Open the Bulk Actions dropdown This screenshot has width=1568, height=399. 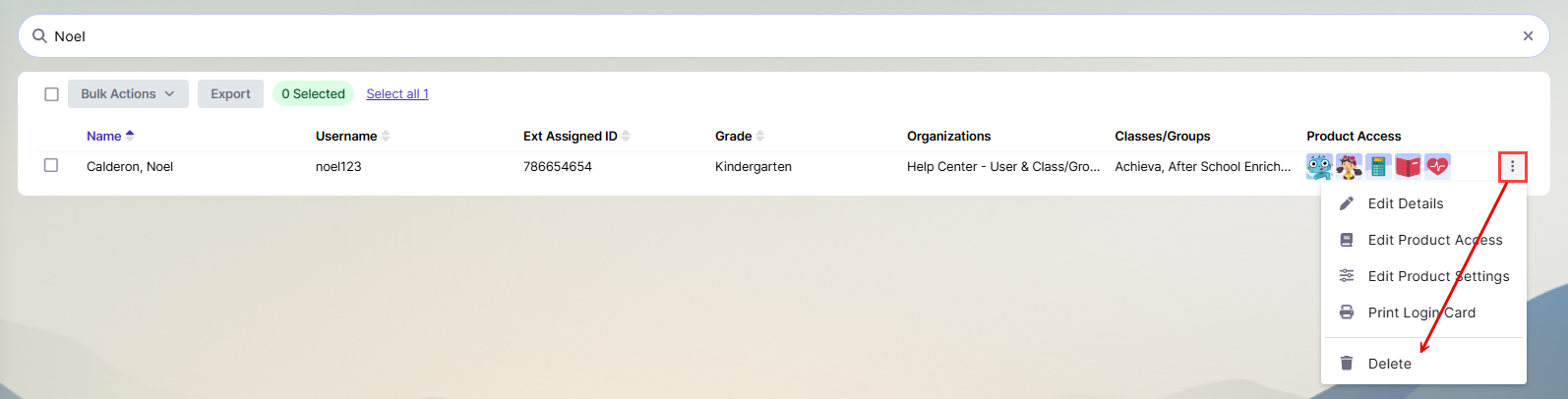tap(128, 94)
